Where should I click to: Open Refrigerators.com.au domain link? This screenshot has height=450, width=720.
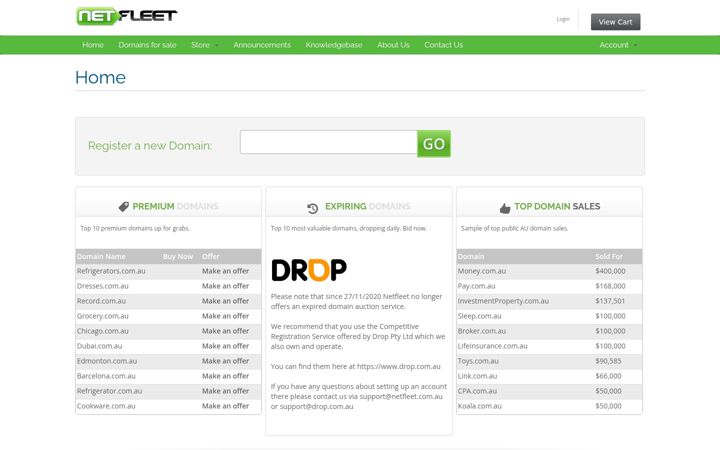point(111,271)
